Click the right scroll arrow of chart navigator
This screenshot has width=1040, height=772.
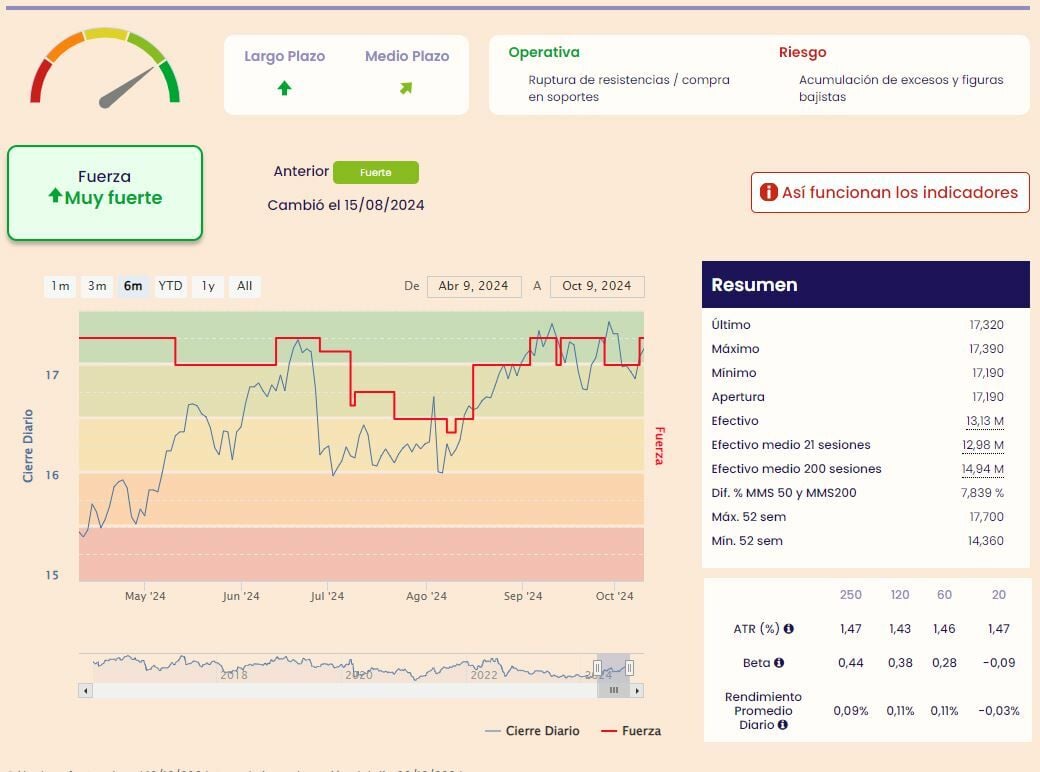637,690
